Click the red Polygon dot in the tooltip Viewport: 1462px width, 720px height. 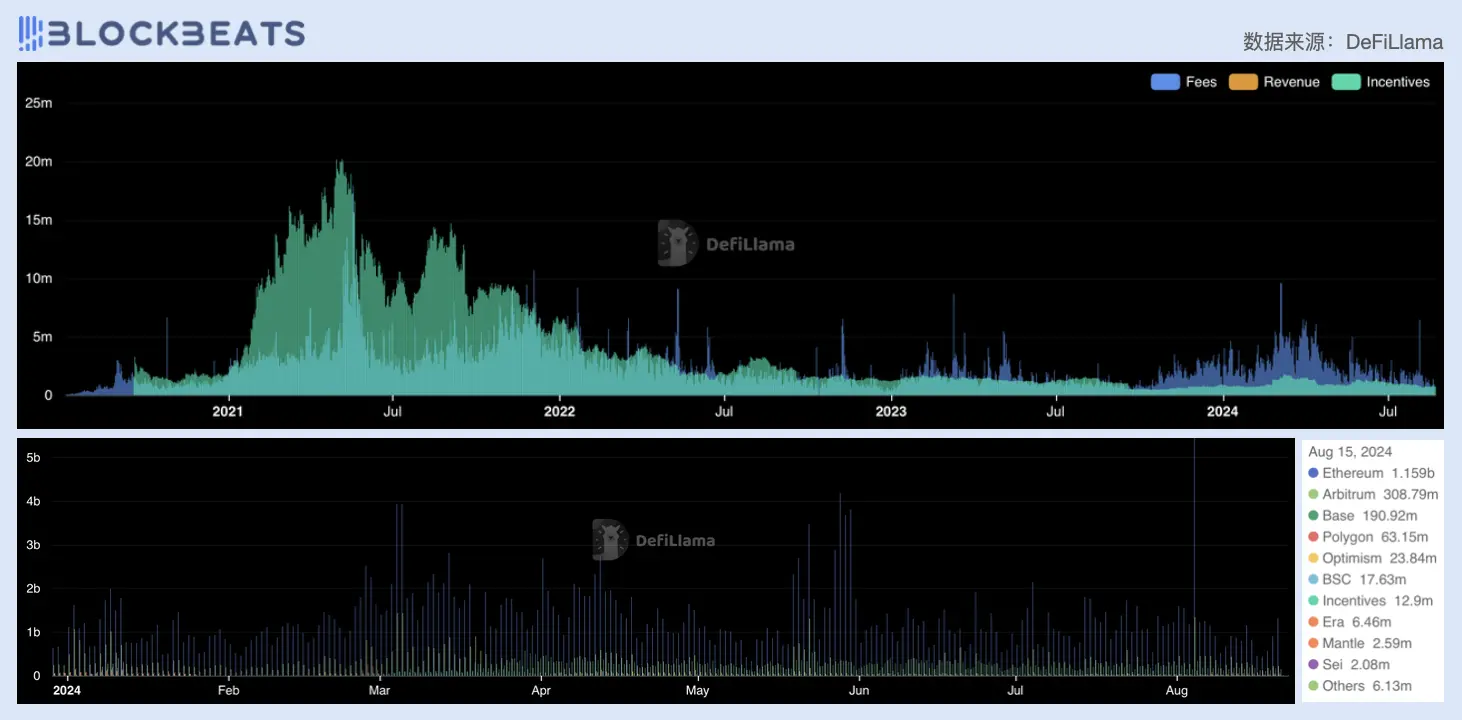point(1313,537)
